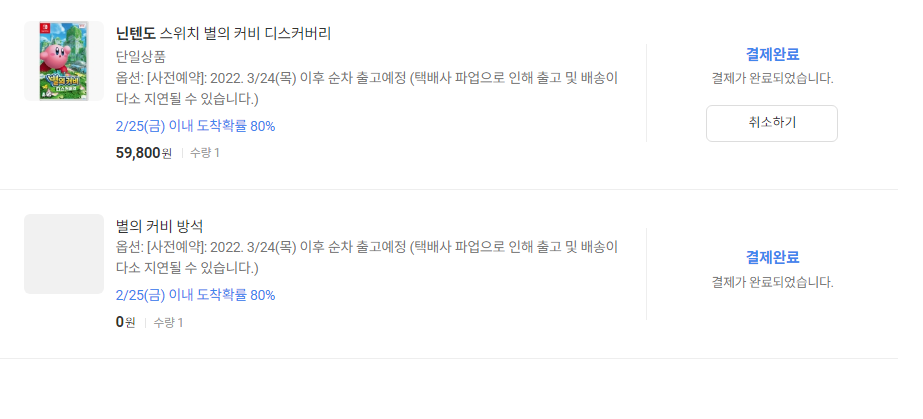Click arrival probability link above the 0원 price
The image size is (923, 419).
195,295
